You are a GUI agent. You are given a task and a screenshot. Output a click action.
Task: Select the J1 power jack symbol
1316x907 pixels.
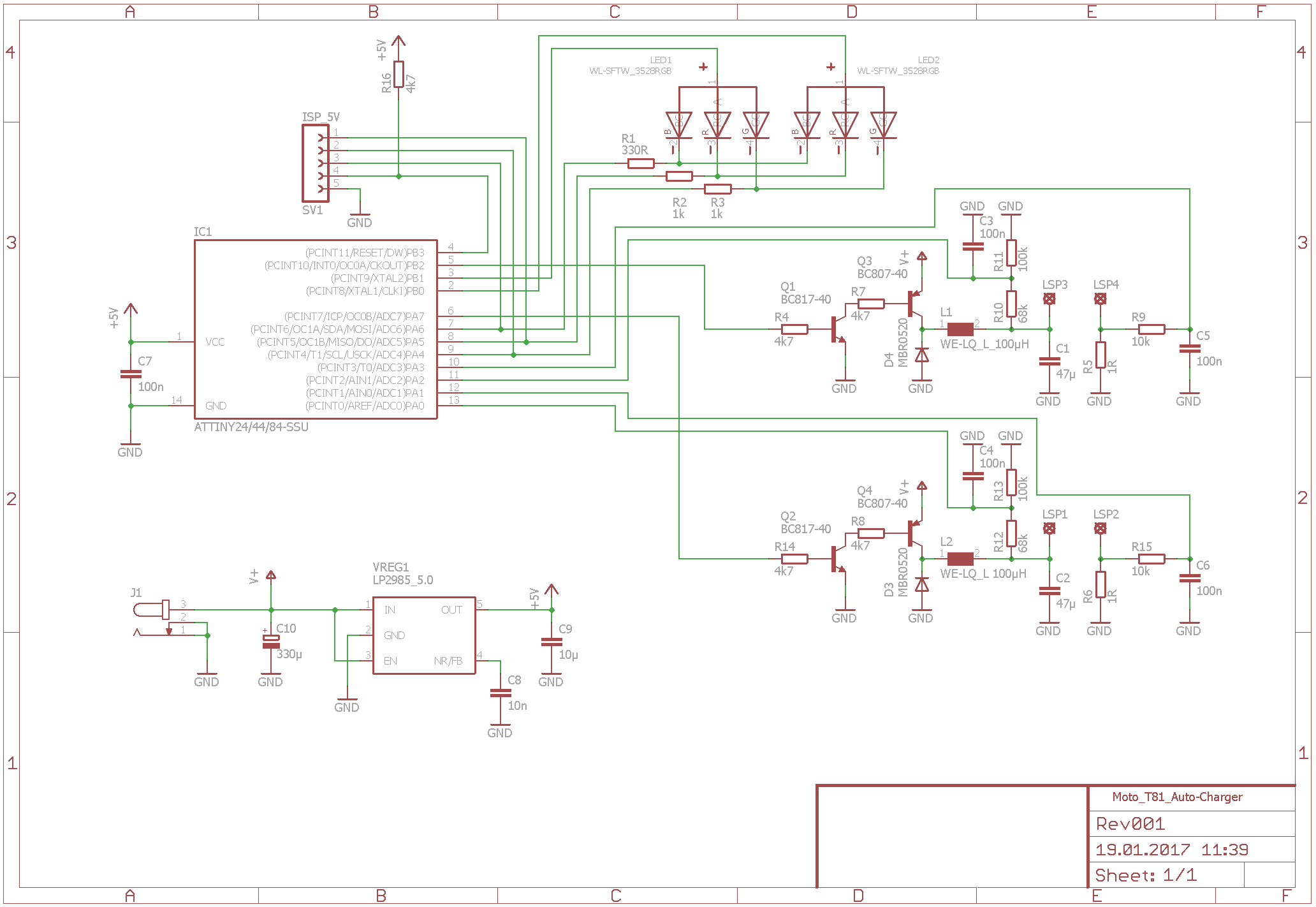152,610
